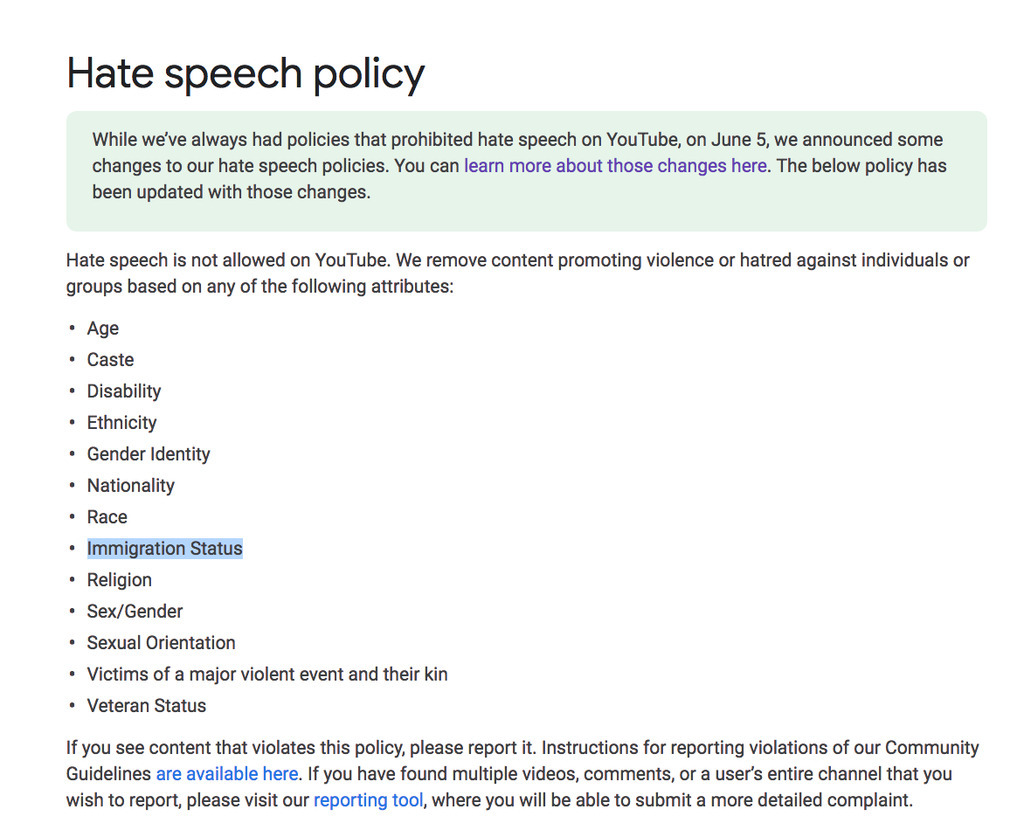Click the "Sexual Orientation" list item
The height and width of the screenshot is (837, 1024).
coord(161,643)
